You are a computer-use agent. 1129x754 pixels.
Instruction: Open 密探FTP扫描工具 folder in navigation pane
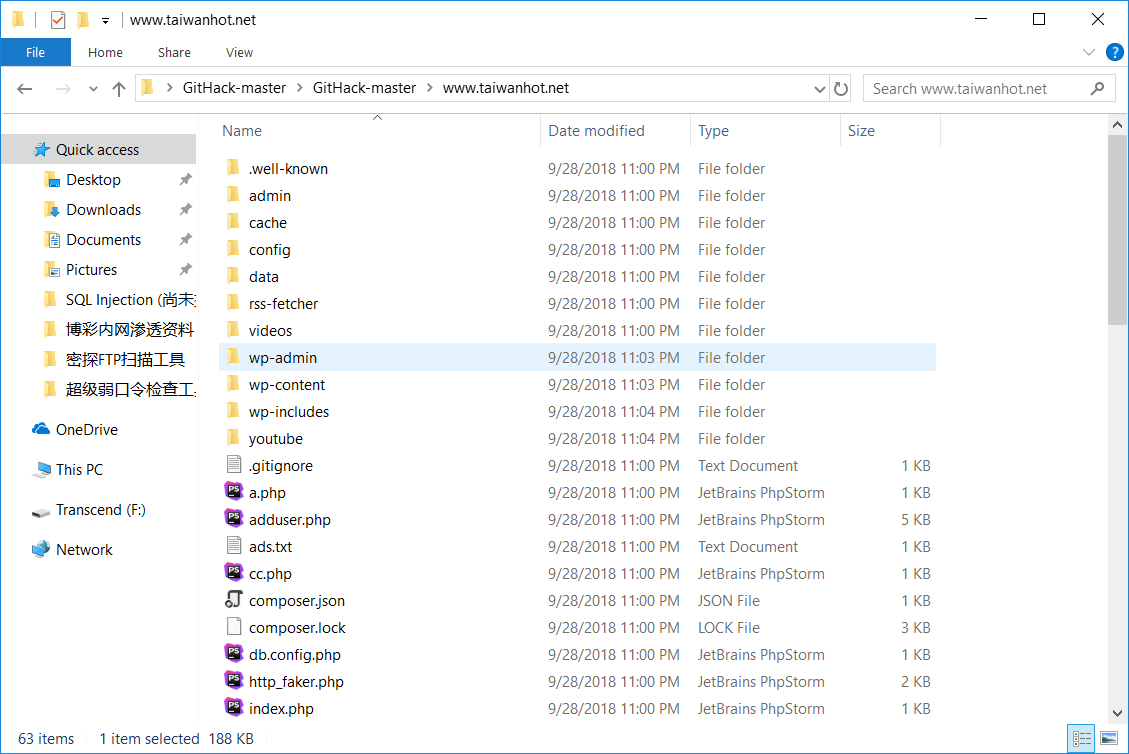[x=125, y=359]
